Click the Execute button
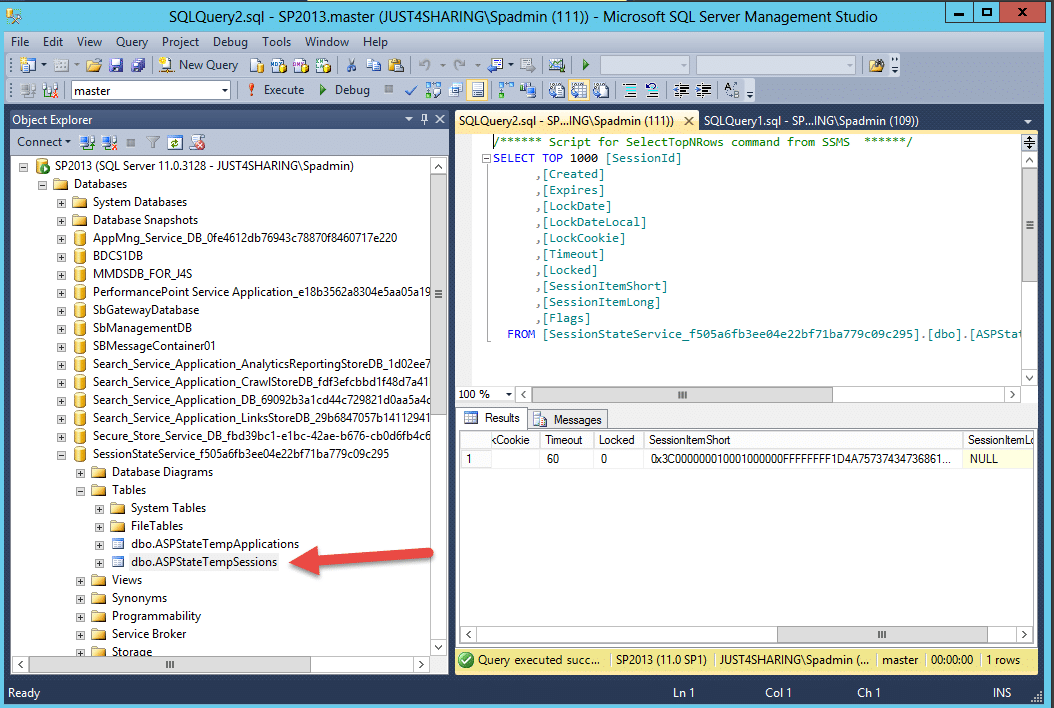1054x708 pixels. 276,90
